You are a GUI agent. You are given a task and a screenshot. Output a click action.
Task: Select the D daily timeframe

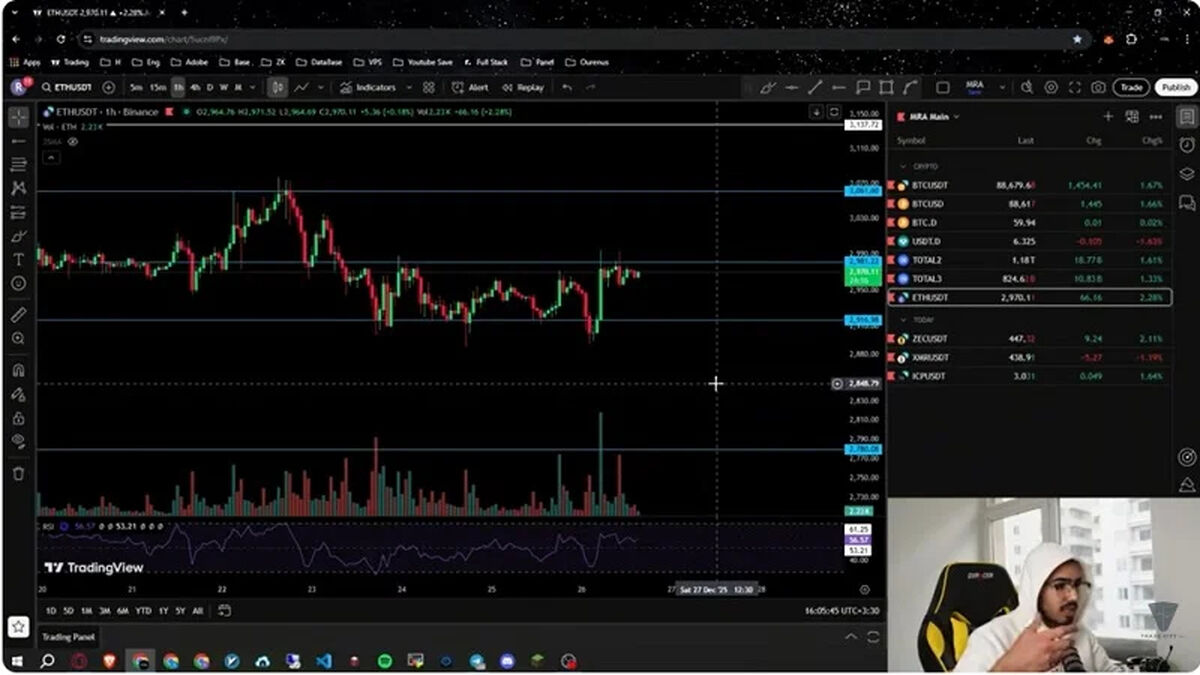click(210, 87)
